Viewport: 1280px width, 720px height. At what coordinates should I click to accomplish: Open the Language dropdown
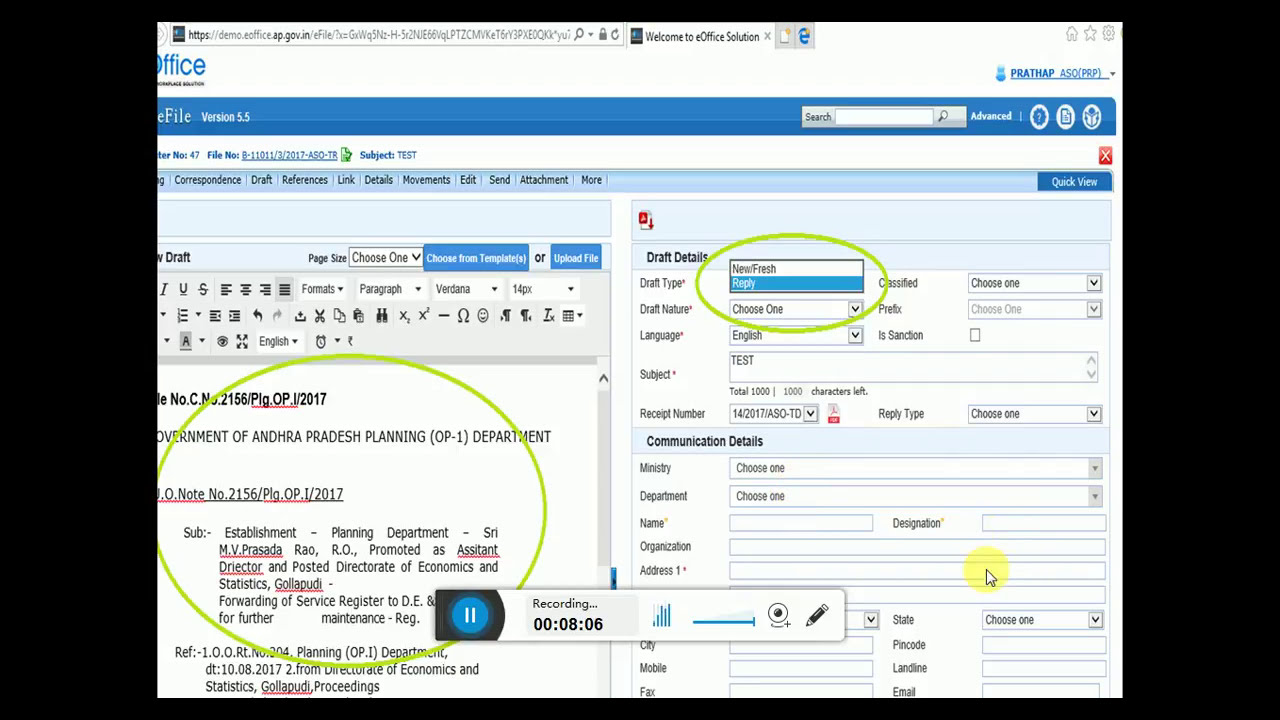(796, 335)
